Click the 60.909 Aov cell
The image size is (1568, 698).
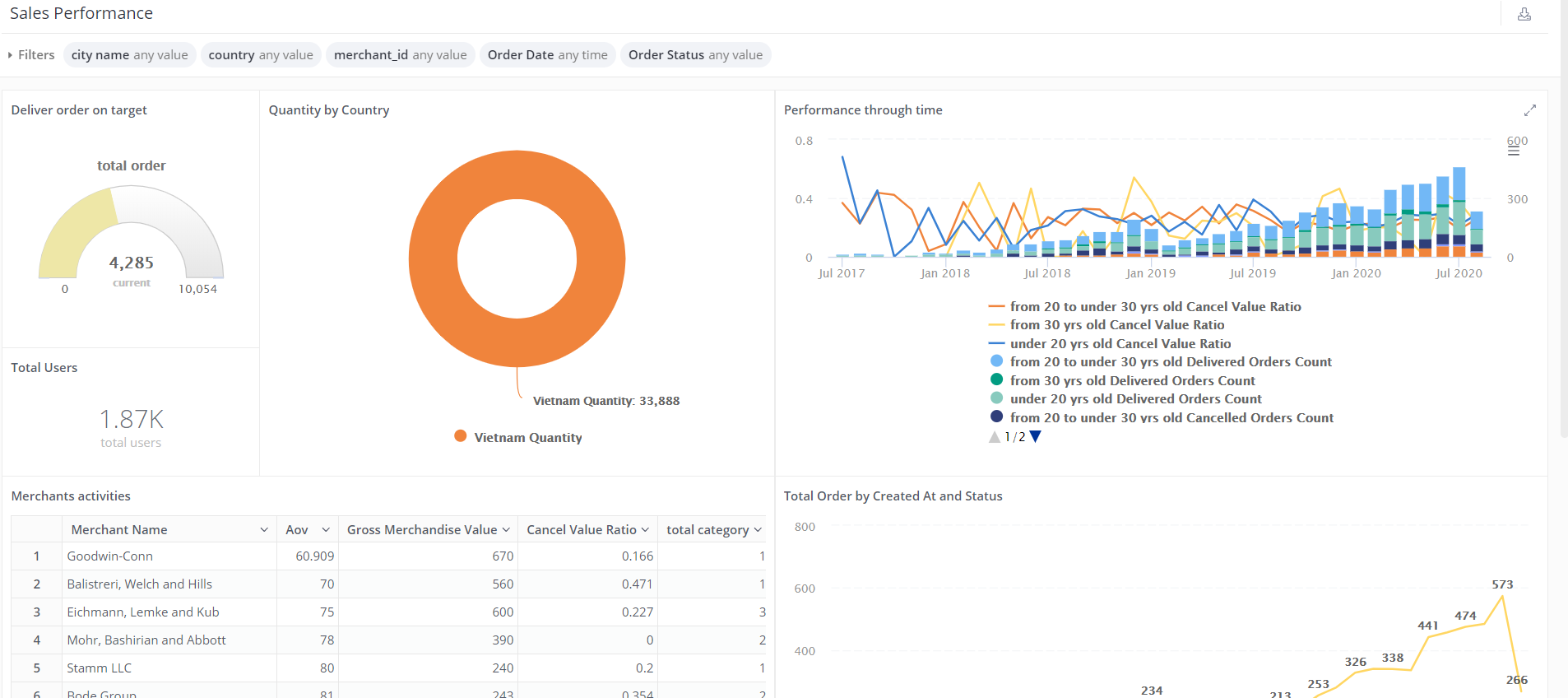pos(308,556)
